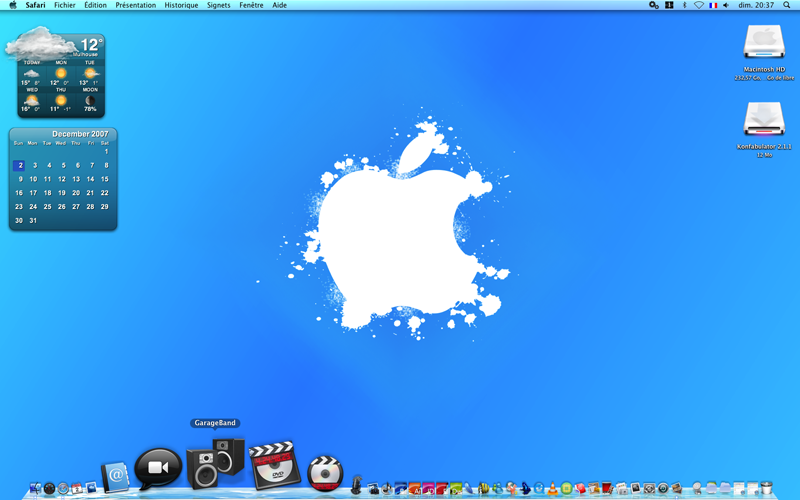800x500 pixels.
Task: Open the Fichier menu
Action: (x=65, y=5)
